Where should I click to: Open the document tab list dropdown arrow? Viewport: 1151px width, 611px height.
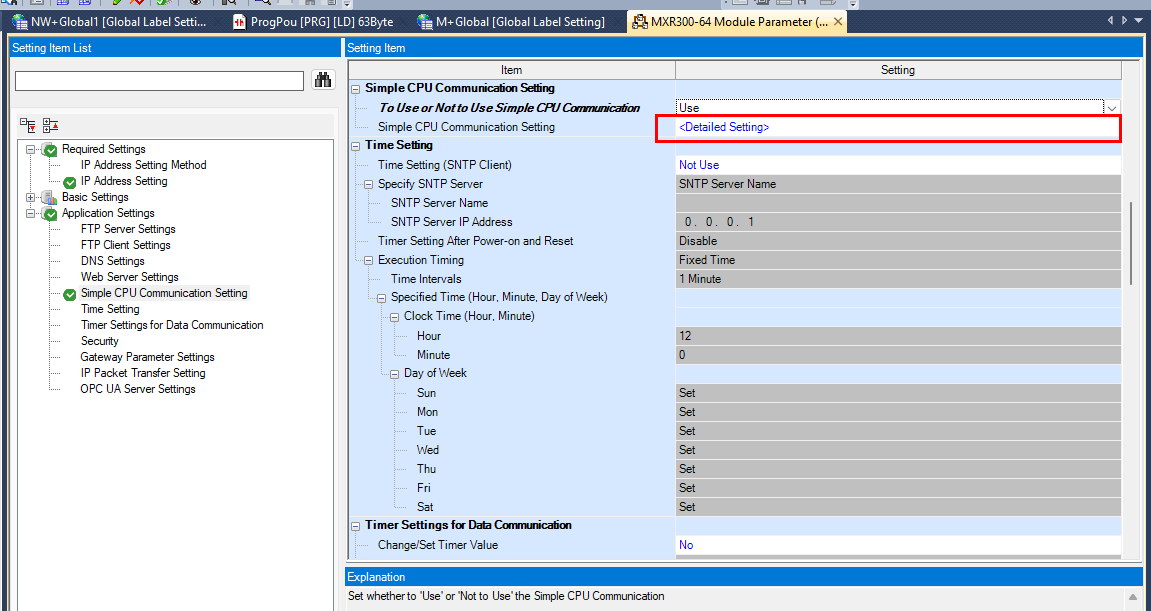(1139, 21)
